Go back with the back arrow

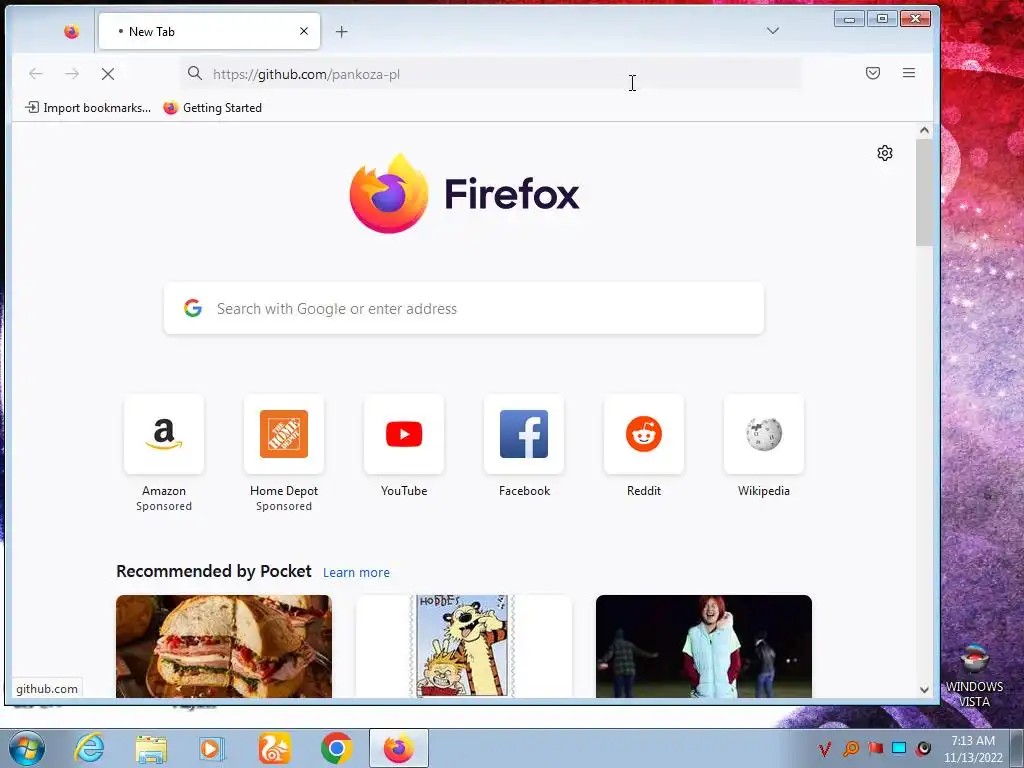[x=36, y=74]
